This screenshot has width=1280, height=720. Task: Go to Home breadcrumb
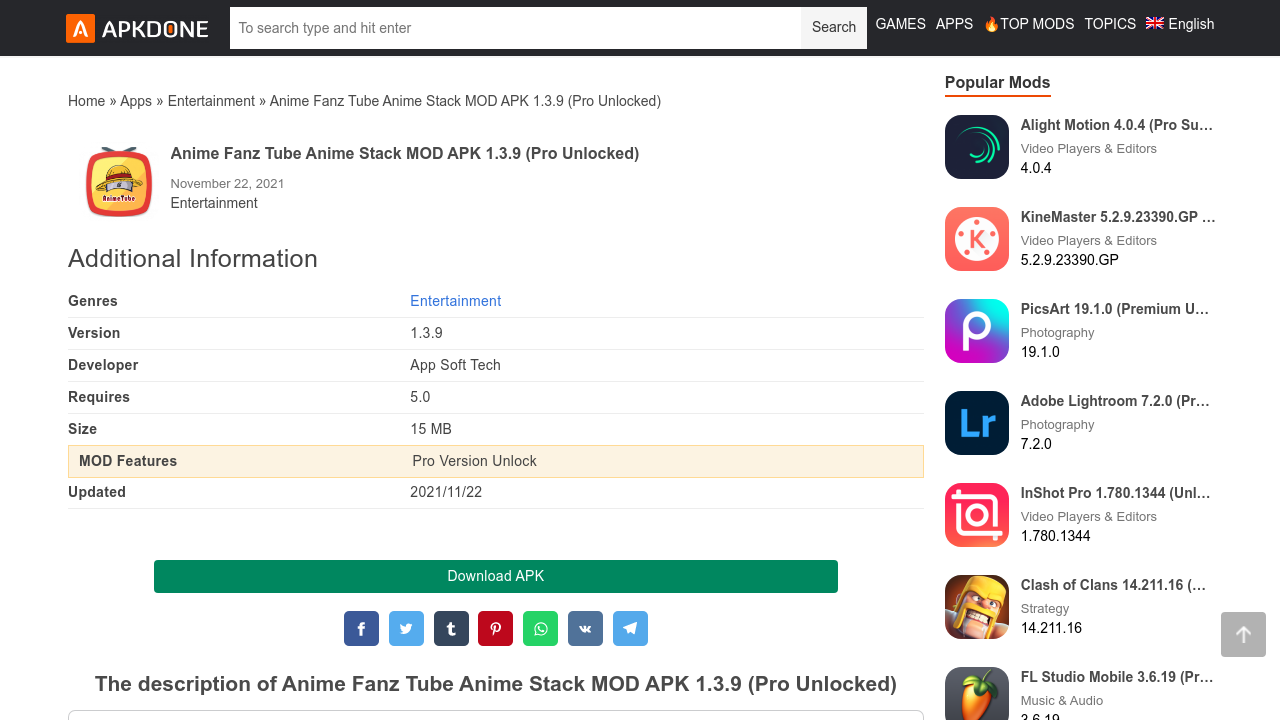(x=86, y=101)
